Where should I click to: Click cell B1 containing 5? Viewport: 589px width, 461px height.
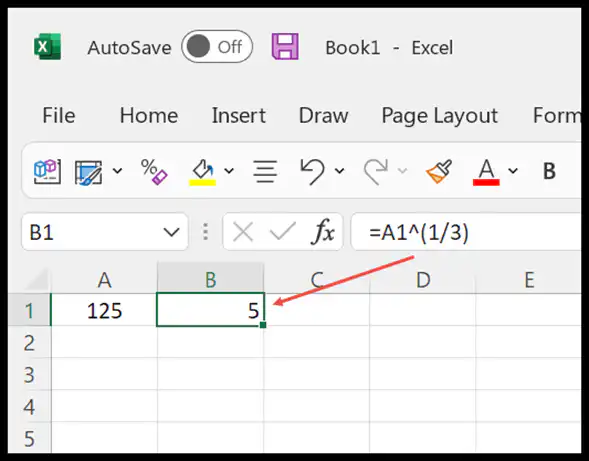click(x=210, y=310)
